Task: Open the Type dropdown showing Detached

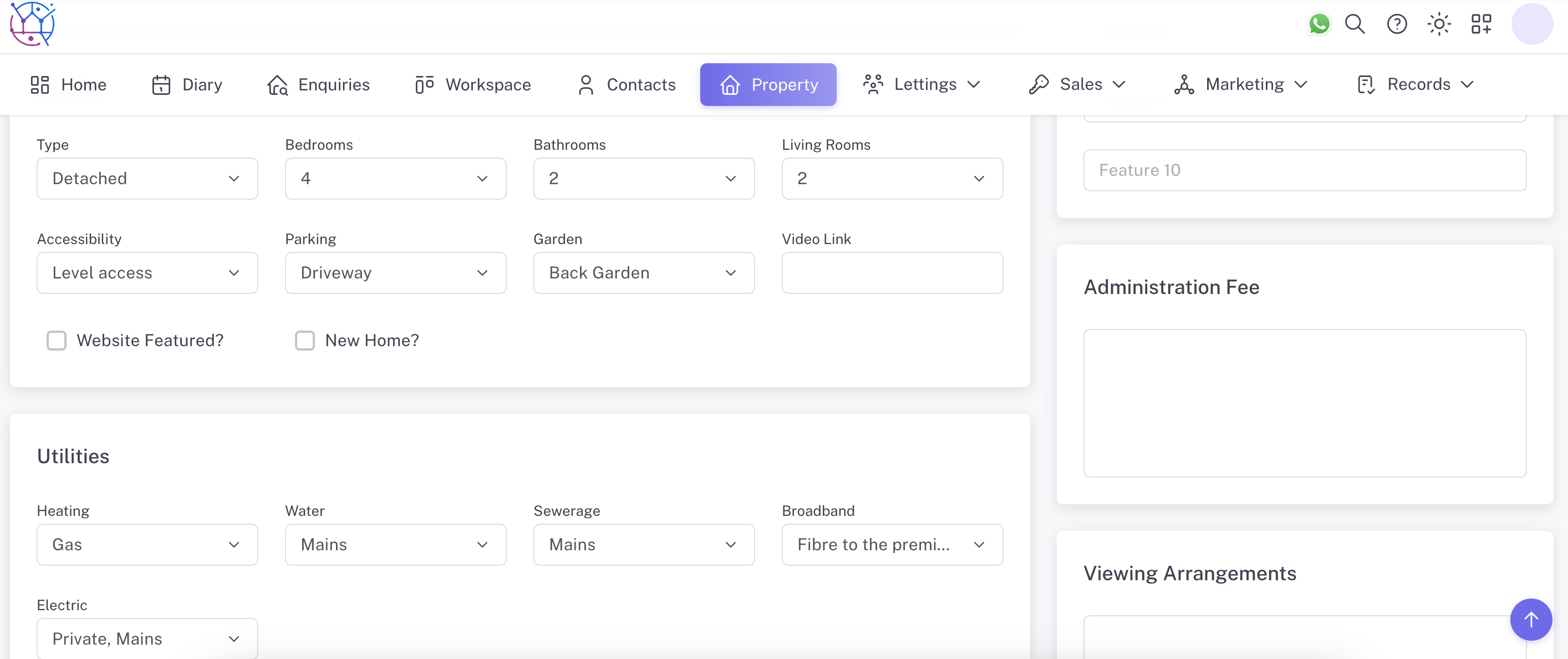Action: (147, 179)
